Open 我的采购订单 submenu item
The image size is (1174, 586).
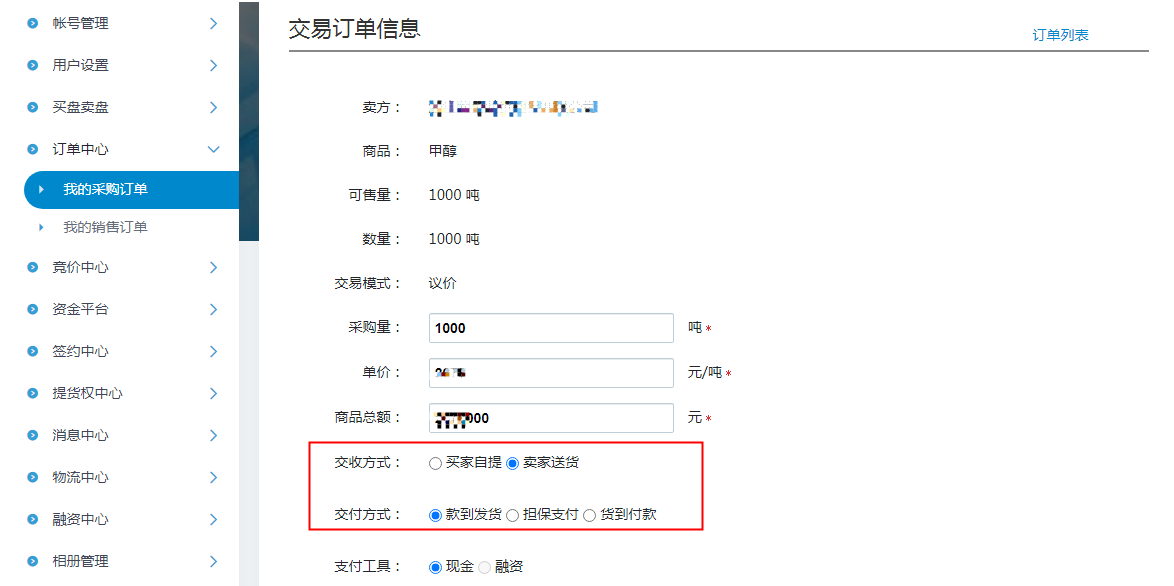coord(105,189)
